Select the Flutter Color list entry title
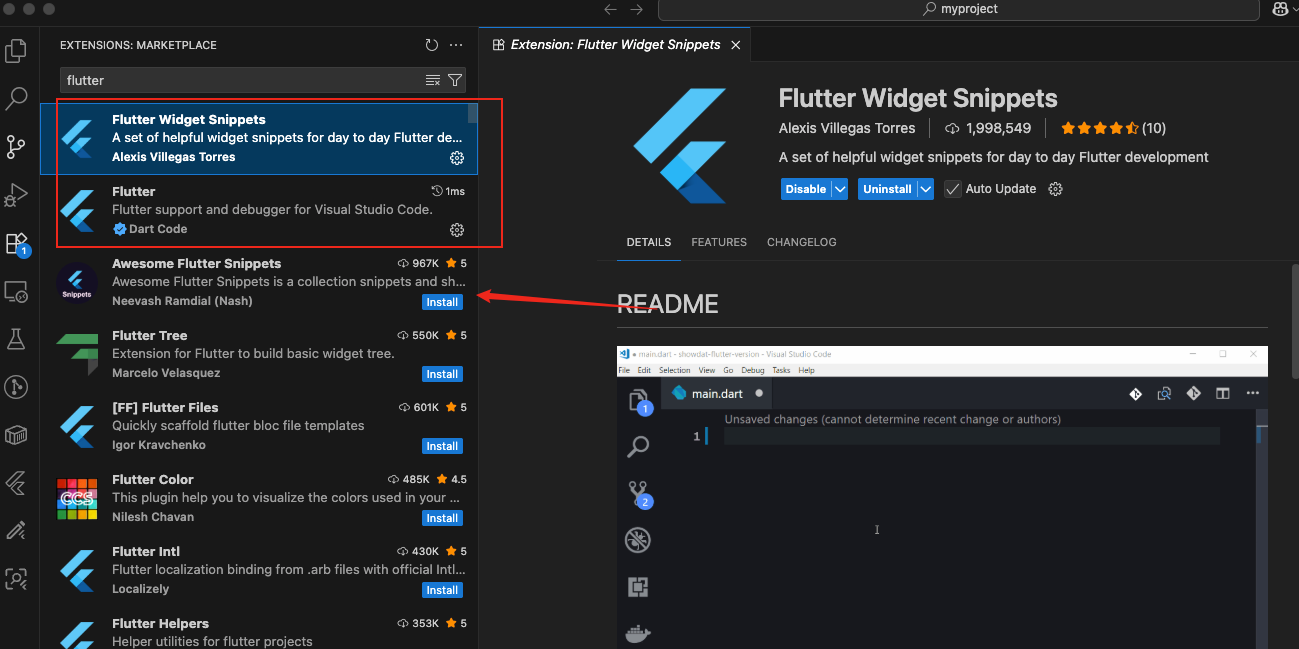The height and width of the screenshot is (649, 1299). [x=153, y=480]
